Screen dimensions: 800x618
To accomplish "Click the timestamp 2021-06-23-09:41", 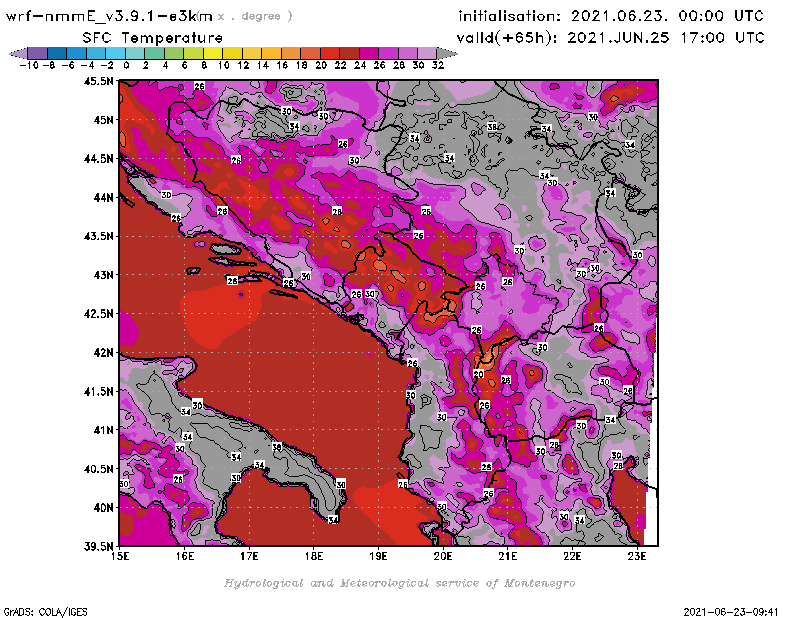I will click(731, 612).
